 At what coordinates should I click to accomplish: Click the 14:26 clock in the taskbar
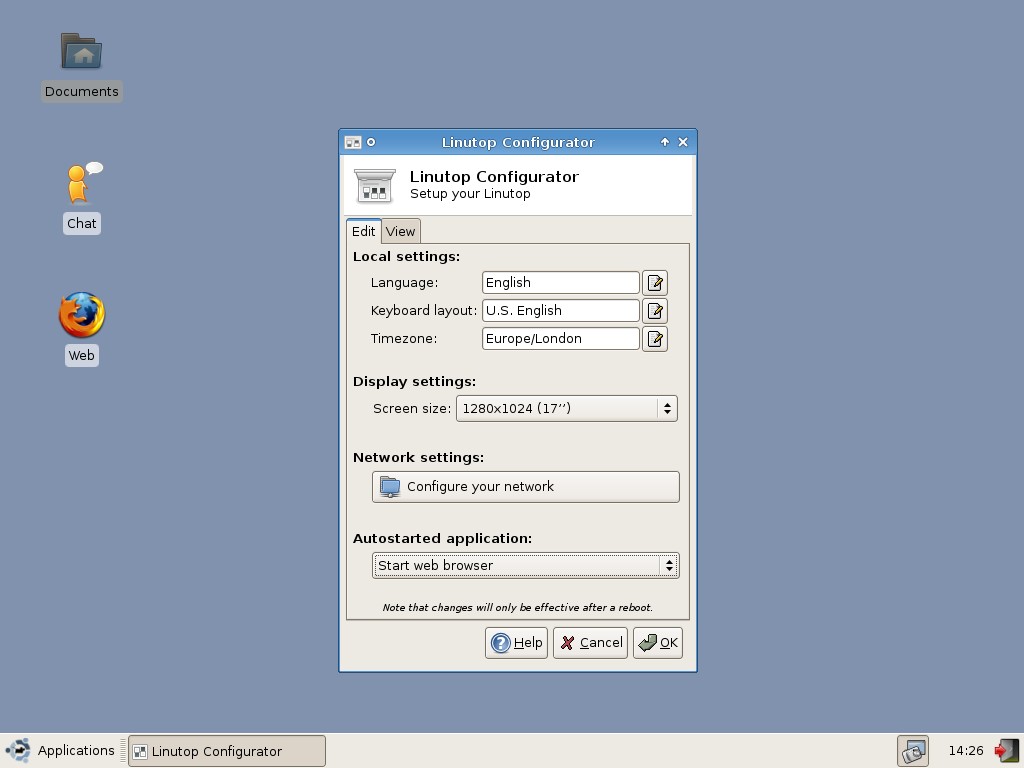(965, 750)
